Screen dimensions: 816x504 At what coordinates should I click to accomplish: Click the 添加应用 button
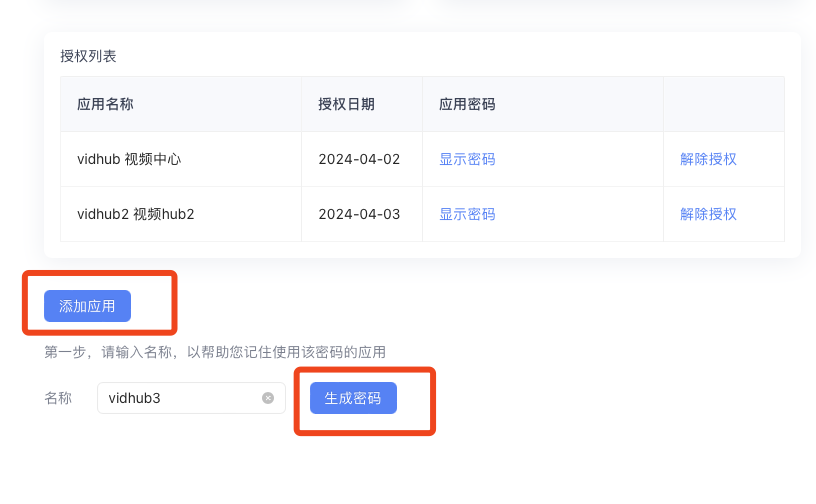pos(87,306)
